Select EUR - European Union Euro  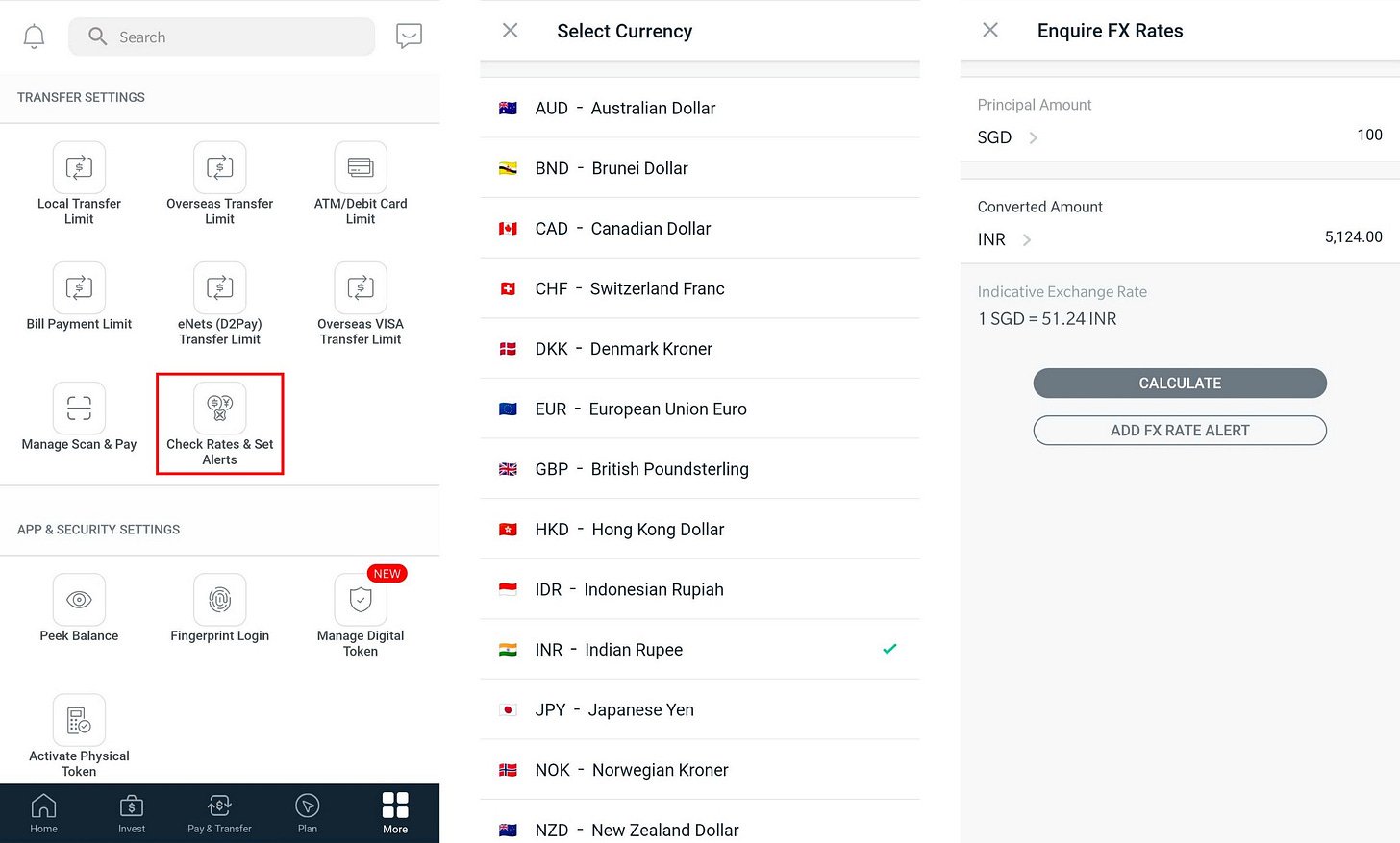click(700, 409)
